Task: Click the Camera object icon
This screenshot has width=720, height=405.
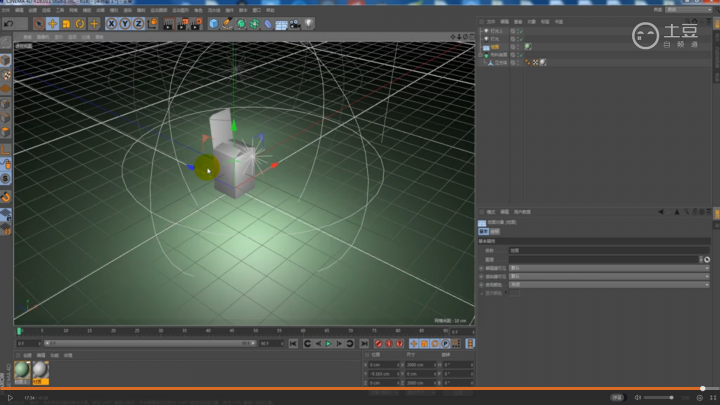Action: pos(295,23)
